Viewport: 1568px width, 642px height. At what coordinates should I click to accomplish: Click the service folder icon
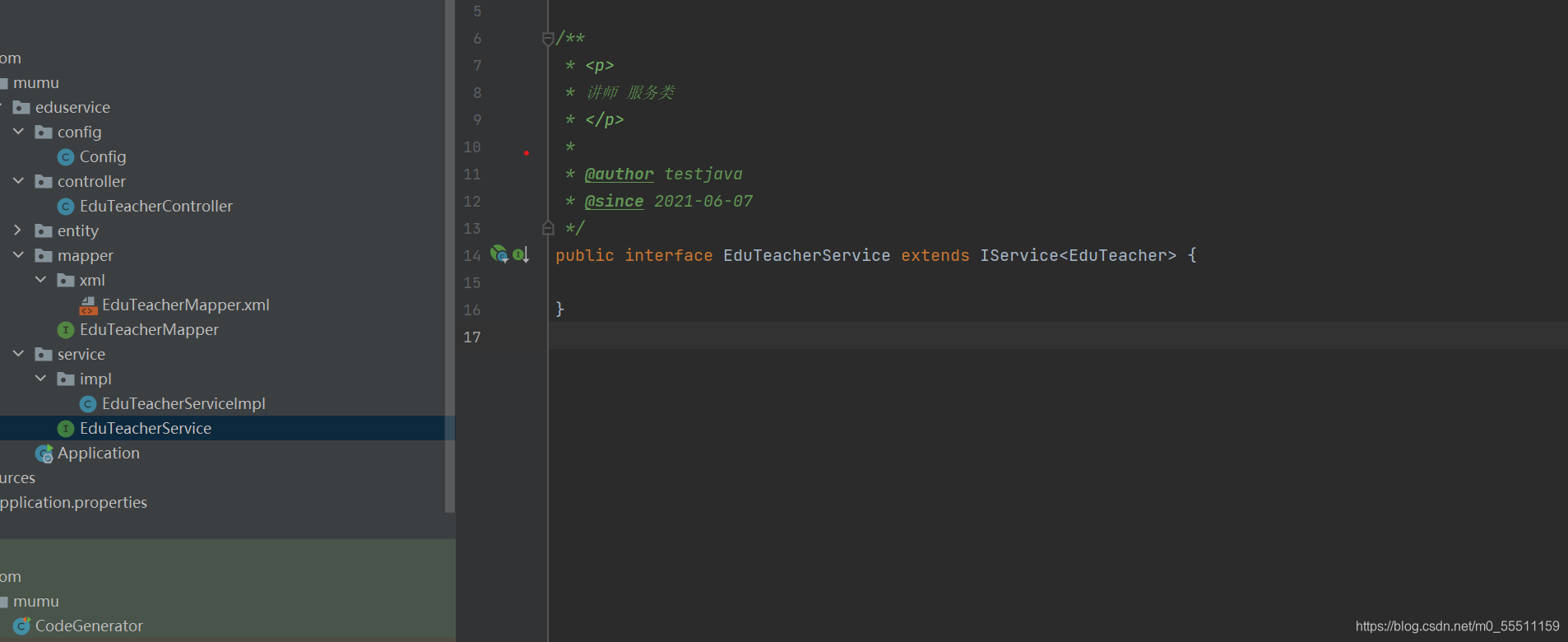coord(44,355)
